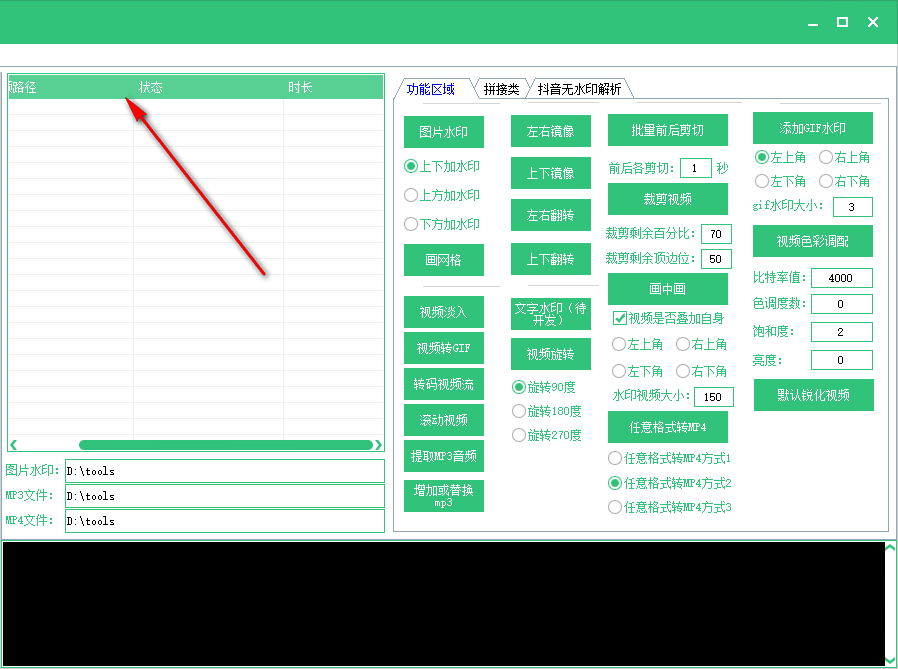The height and width of the screenshot is (669, 898).
Task: Select 旋转270度 rotation option
Action: tap(547, 435)
